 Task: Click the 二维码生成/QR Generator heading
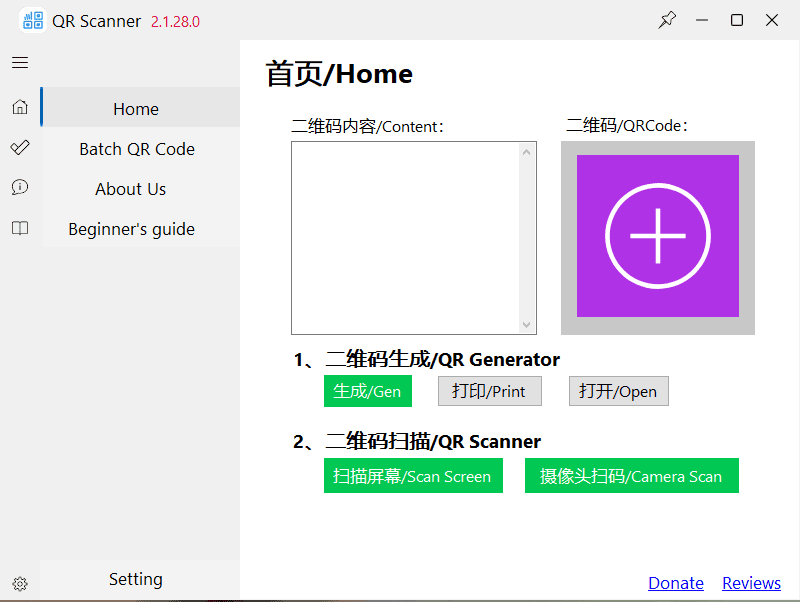[427, 360]
